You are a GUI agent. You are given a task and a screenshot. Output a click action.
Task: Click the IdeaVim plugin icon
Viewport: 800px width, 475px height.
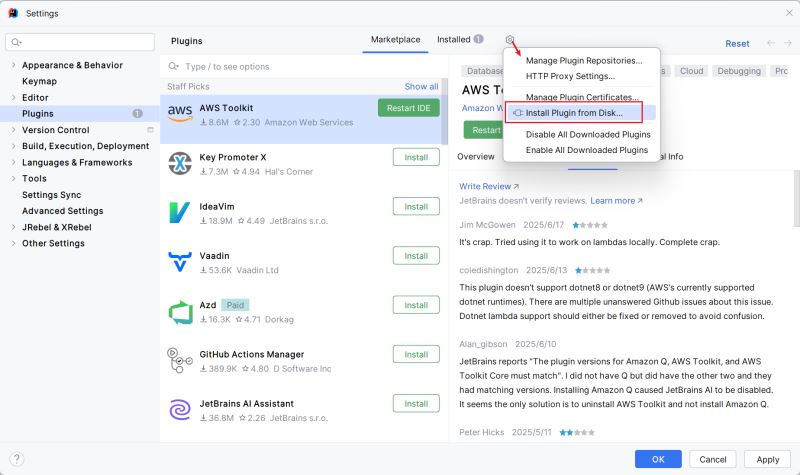(x=180, y=212)
